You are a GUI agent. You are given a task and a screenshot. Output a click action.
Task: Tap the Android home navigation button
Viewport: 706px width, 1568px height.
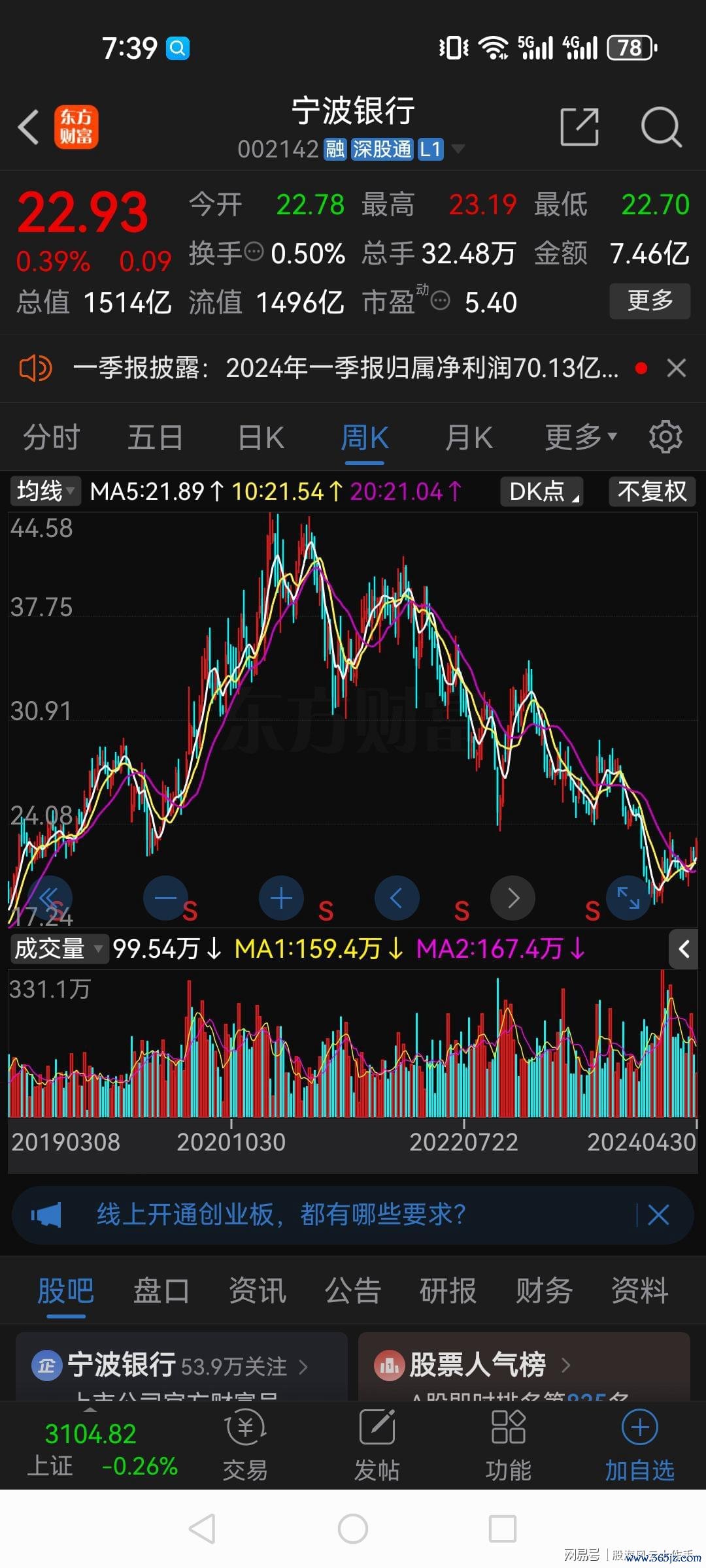[353, 1529]
